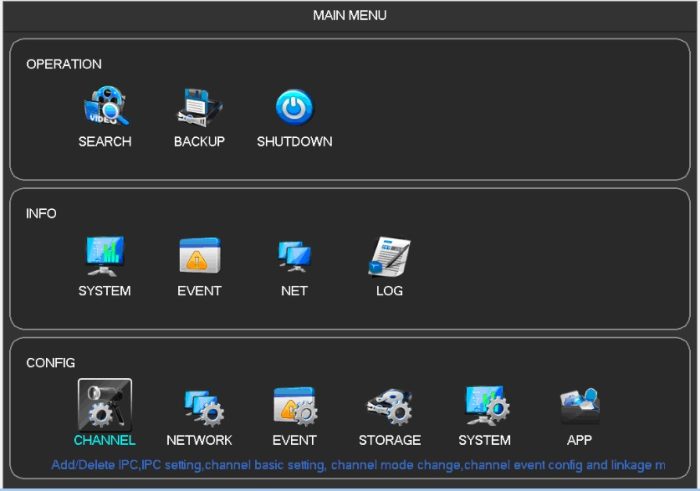Viewport: 700px width, 491px height.
Task: Select the highlighted CHANNEL camera icon
Action: (105, 405)
